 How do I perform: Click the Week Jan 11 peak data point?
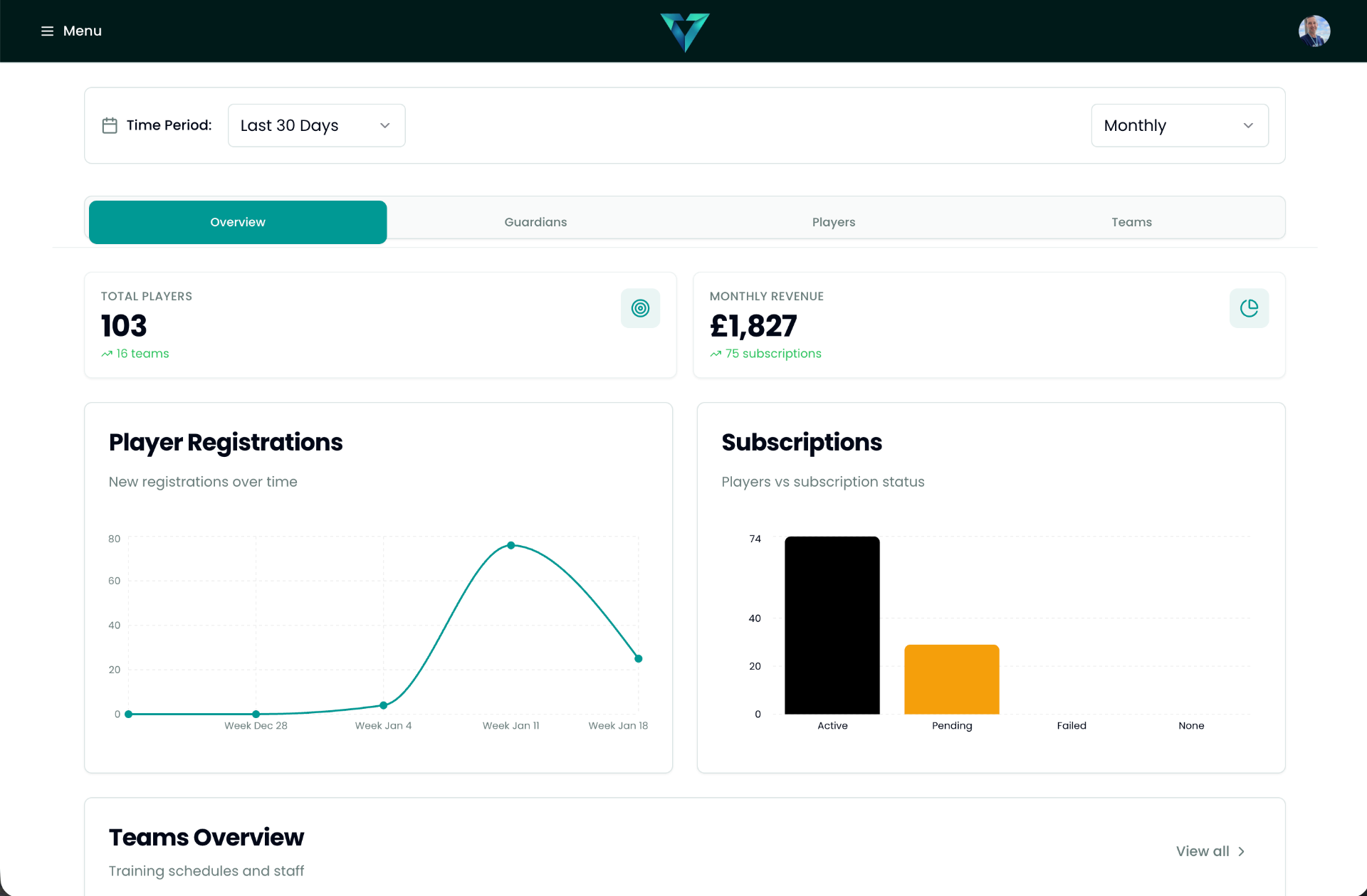(x=511, y=546)
